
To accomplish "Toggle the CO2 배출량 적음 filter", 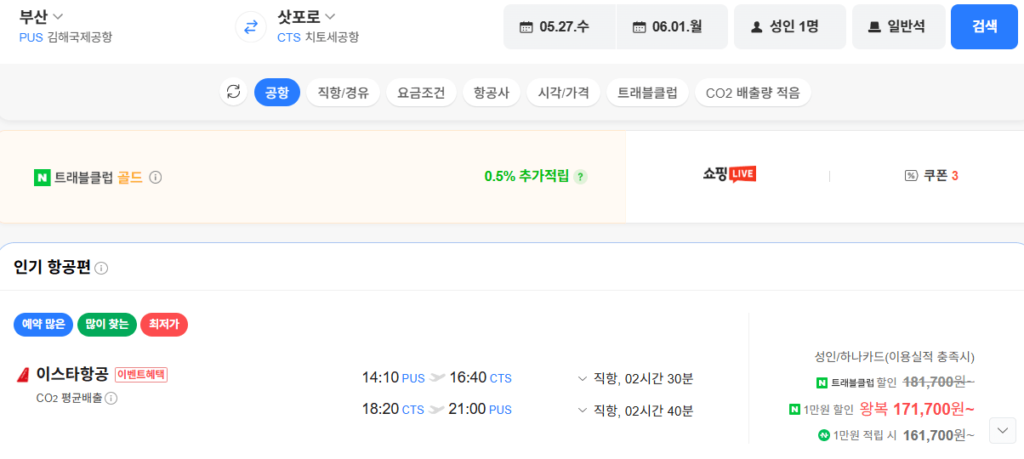I will [x=752, y=93].
